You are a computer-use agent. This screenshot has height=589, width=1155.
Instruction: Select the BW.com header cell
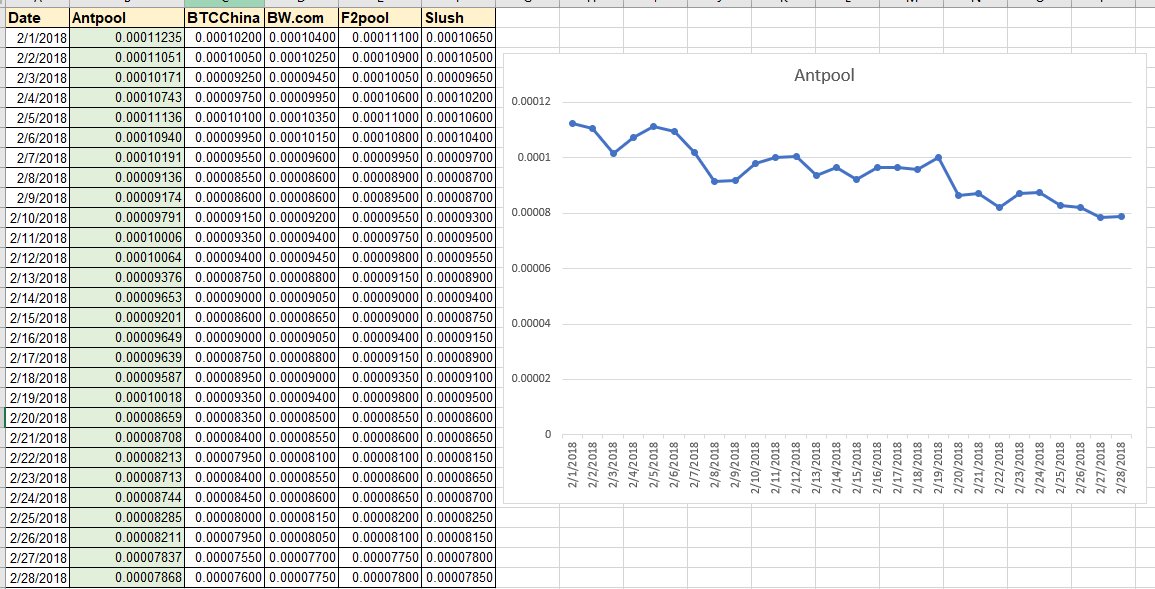[x=301, y=18]
